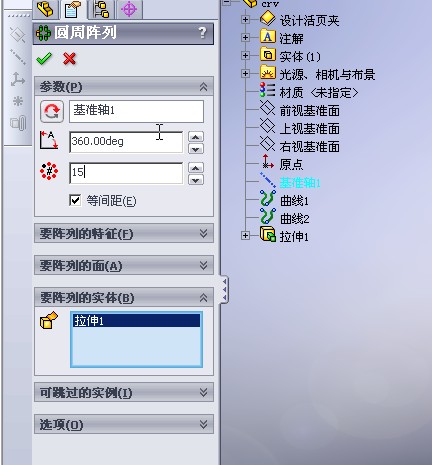Image resolution: width=432 pixels, height=465 pixels.
Task: Click the help question mark in 圆周阵列 header
Action: point(202,33)
